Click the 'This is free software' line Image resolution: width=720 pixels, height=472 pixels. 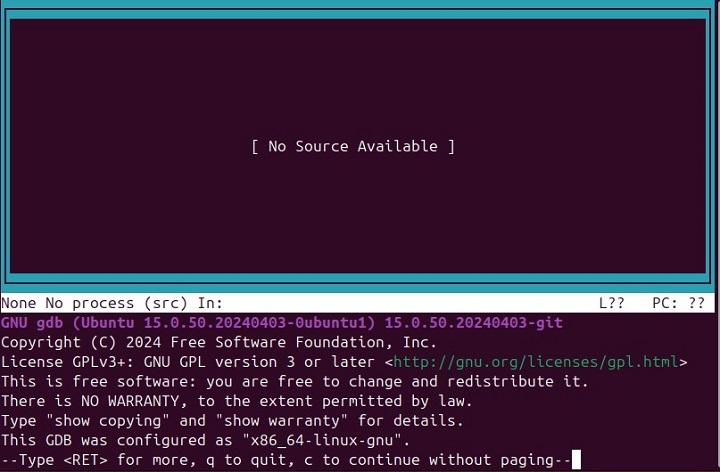[295, 382]
